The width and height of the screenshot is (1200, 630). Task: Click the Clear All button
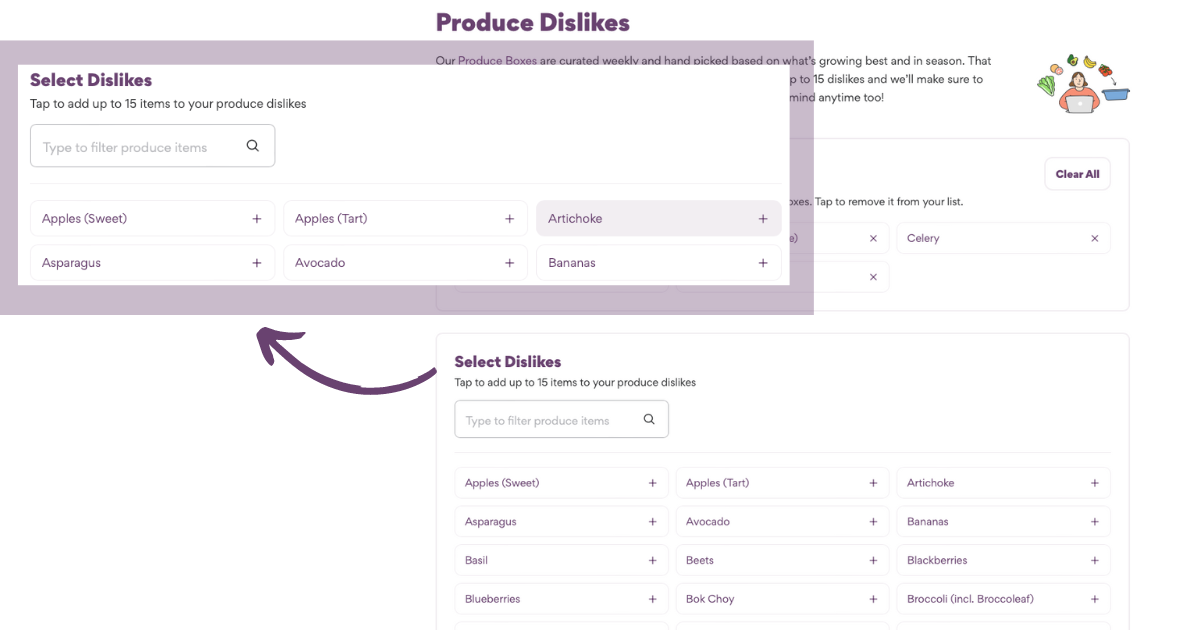(1077, 174)
